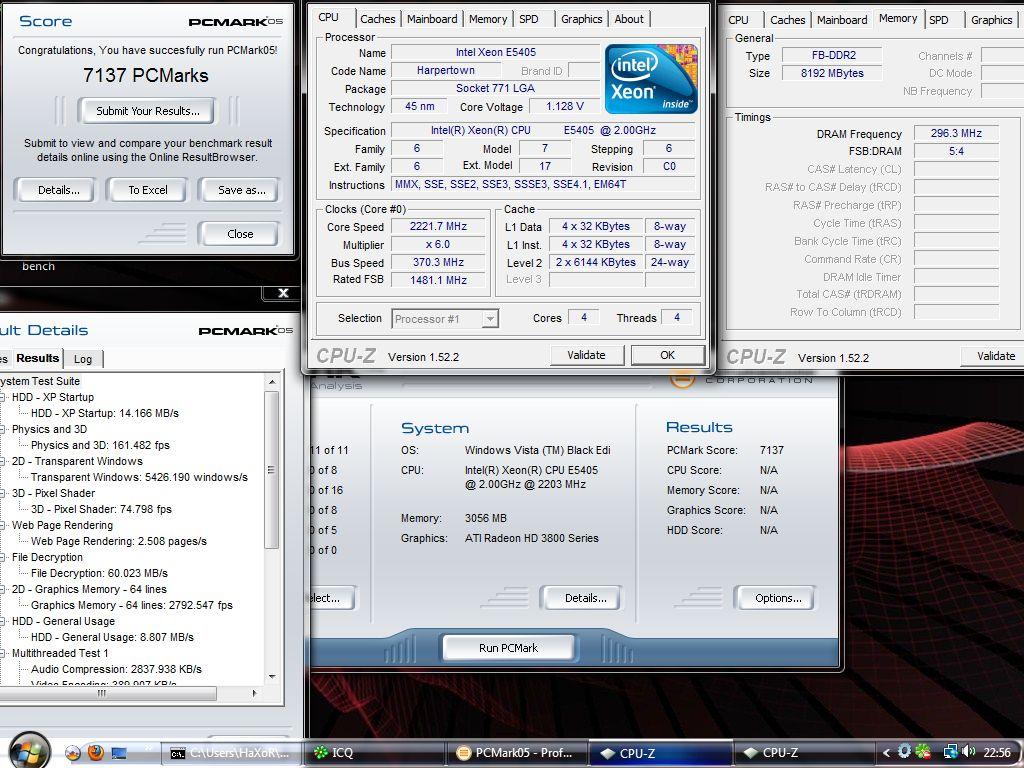Select File Decryption: 60.023 MB/s result
Image resolution: width=1024 pixels, height=768 pixels.
(99, 573)
